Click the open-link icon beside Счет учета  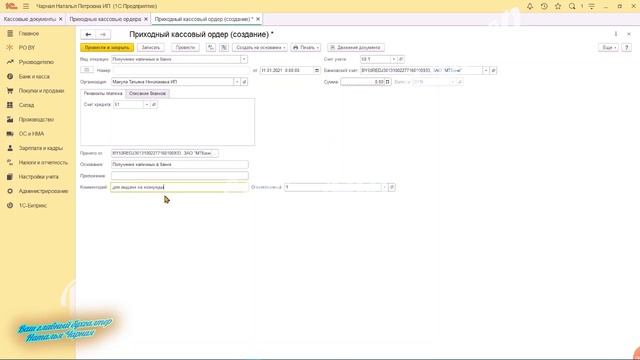[401, 59]
